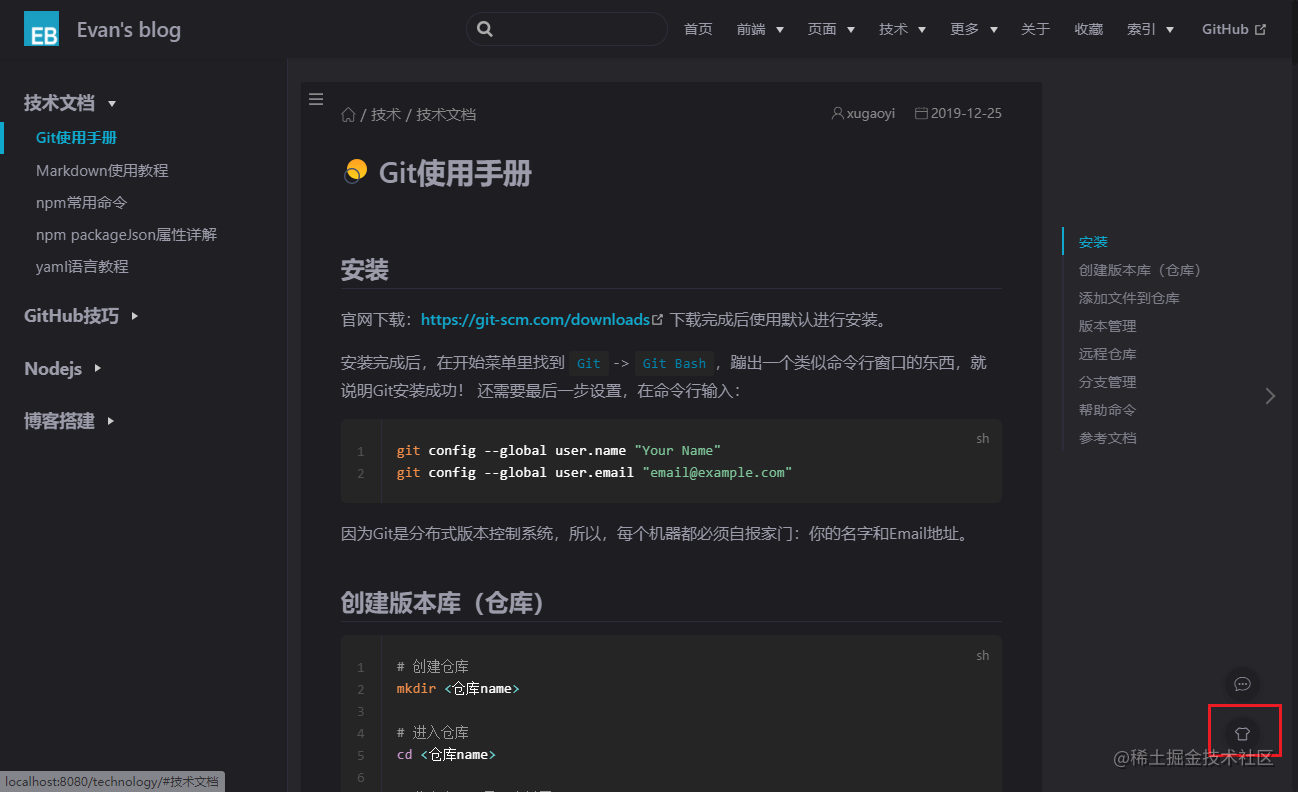Screen dimensions: 1298x792
Task: Open the GitHub nav link
Action: tap(1234, 29)
